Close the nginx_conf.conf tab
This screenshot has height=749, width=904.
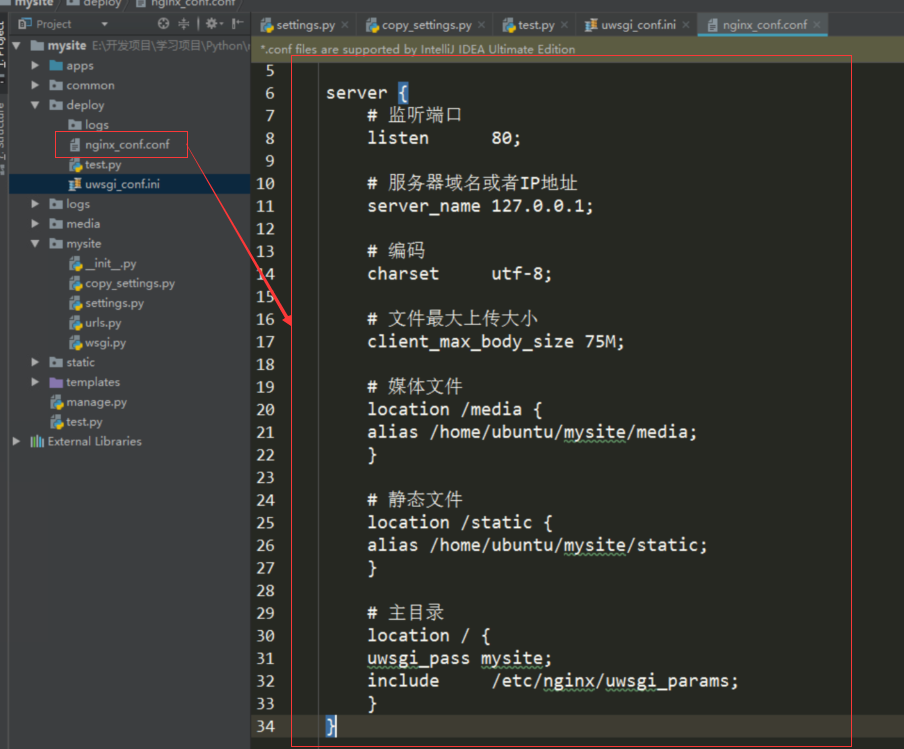816,24
